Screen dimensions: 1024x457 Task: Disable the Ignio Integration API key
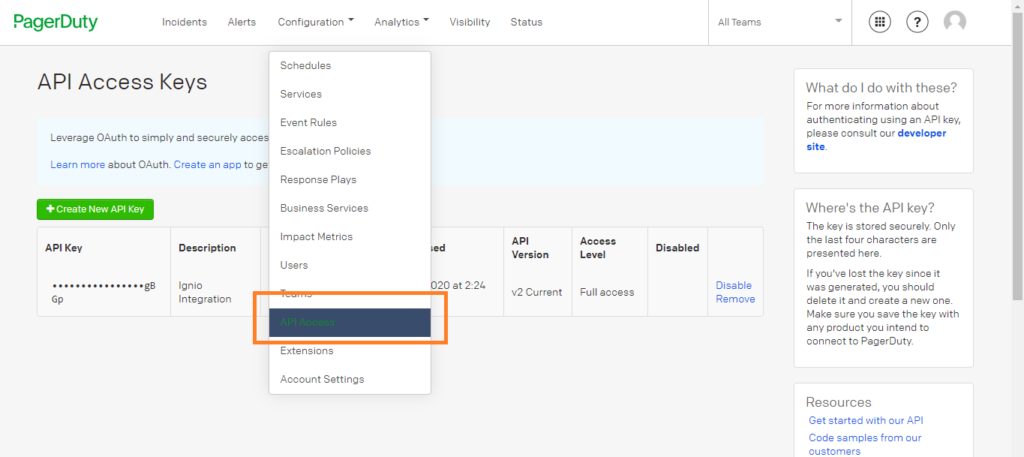point(733,285)
